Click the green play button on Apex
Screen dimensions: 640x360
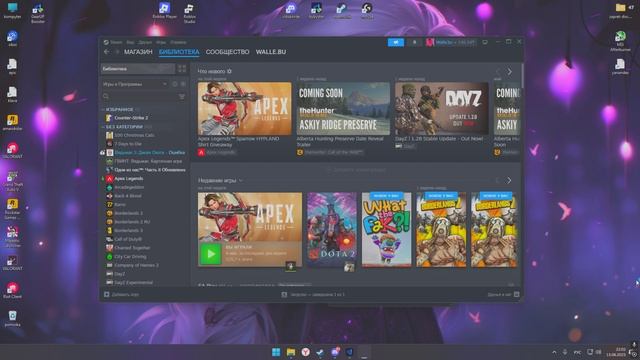point(211,254)
